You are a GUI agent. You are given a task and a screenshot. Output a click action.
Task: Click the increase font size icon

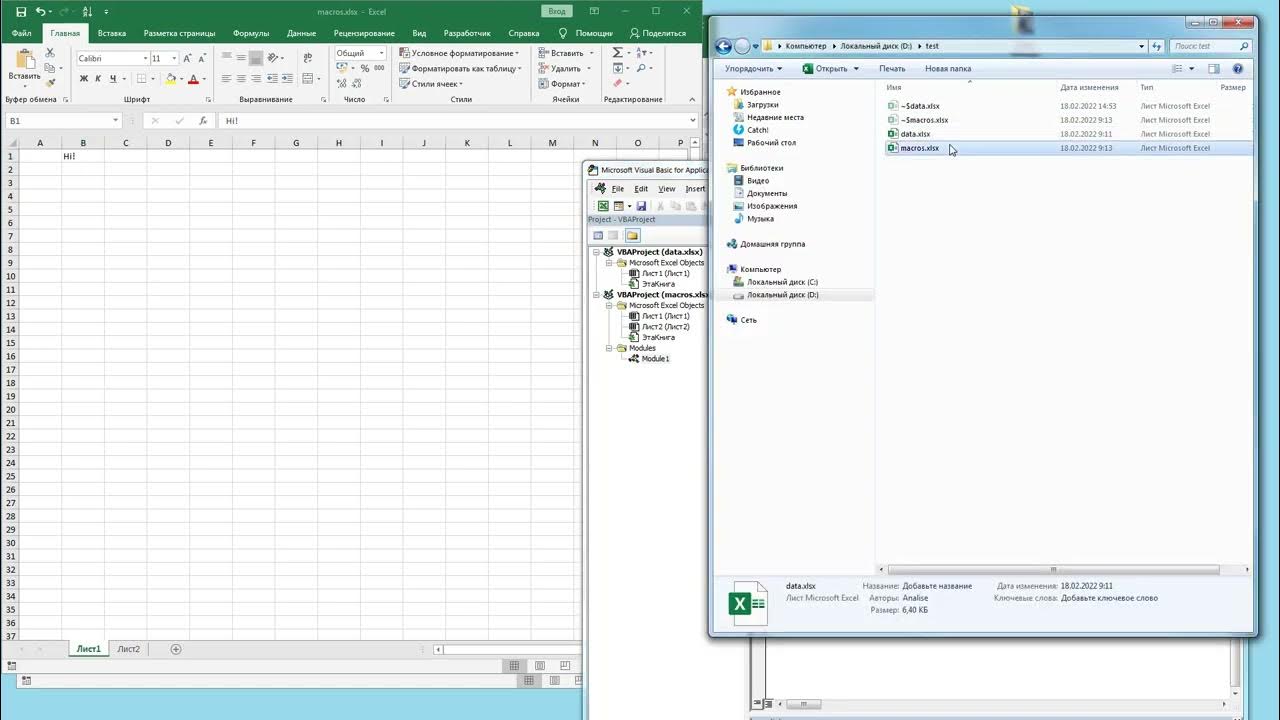[x=187, y=58]
